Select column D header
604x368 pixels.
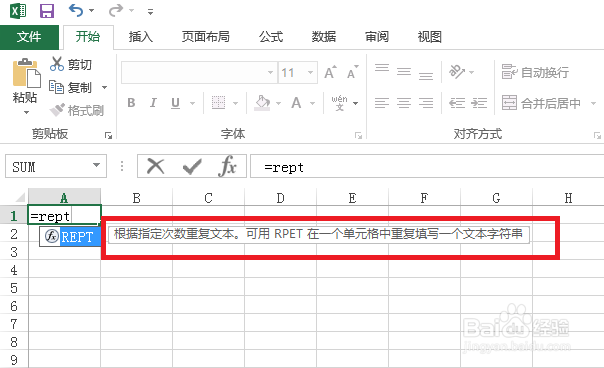[280, 198]
